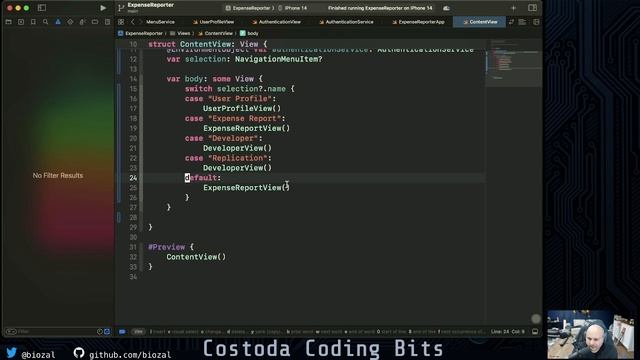
Task: Click the body symbol in jump bar
Action: click(249, 33)
